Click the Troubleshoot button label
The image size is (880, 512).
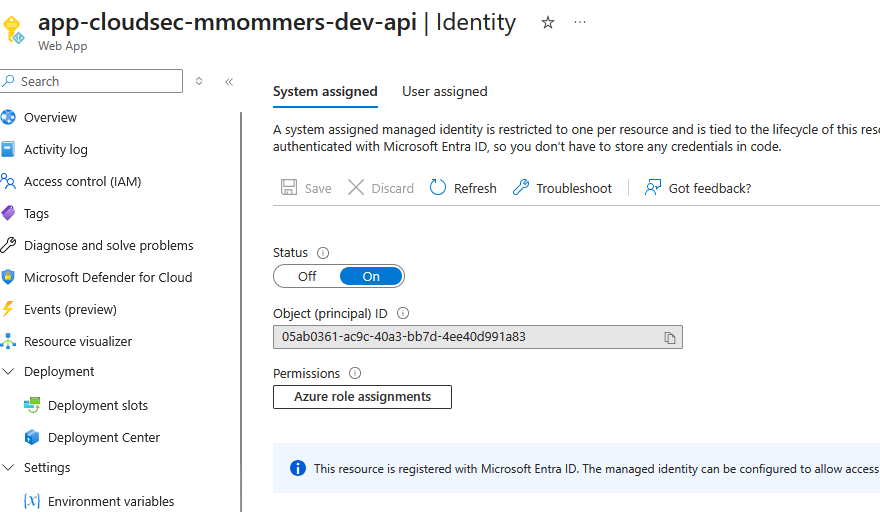click(574, 188)
